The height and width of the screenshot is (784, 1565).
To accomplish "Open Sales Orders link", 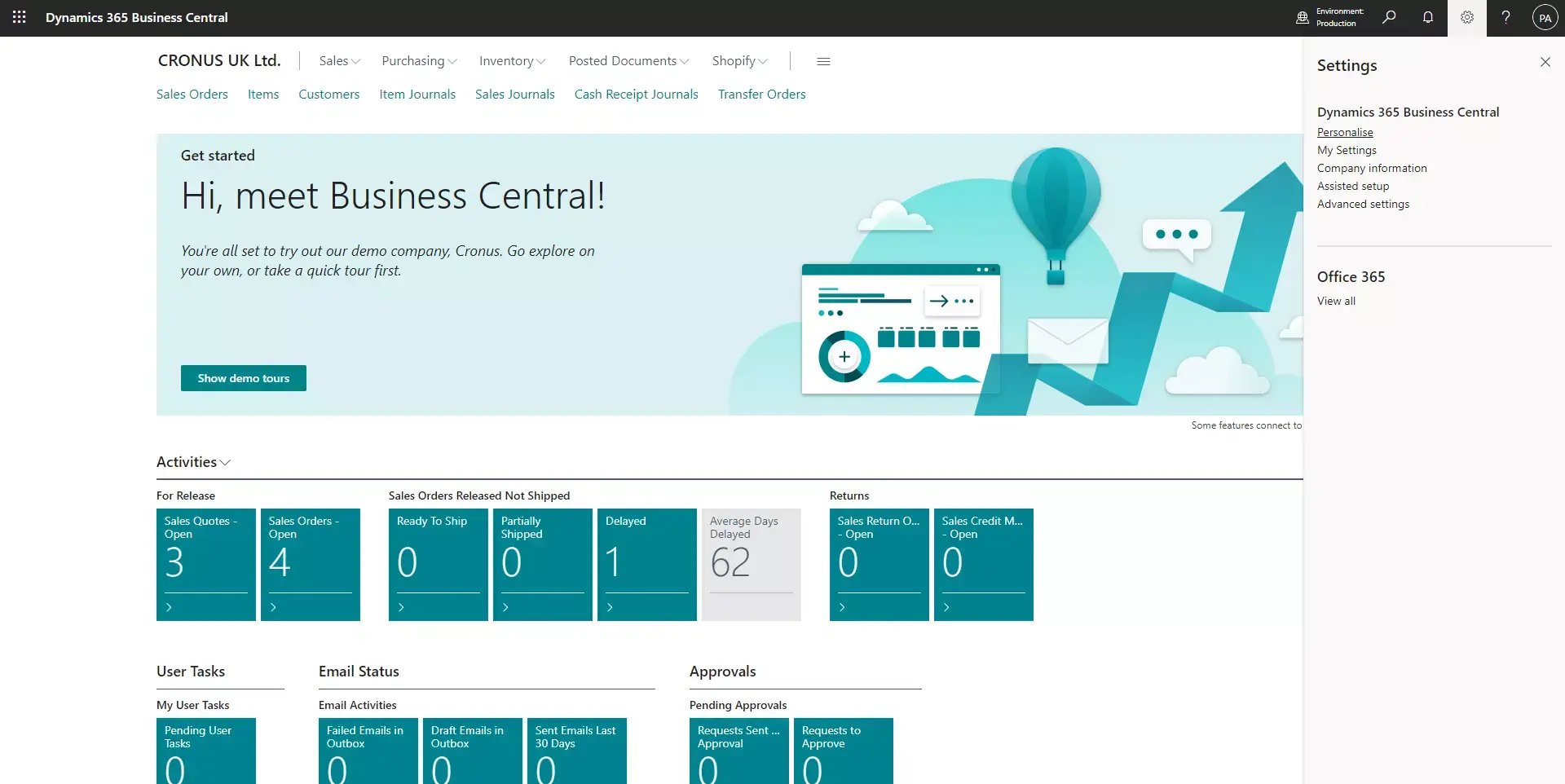I will point(192,95).
